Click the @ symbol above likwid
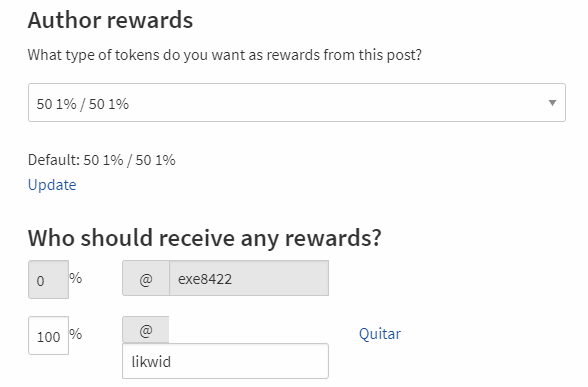This screenshot has height=387, width=588. coord(146,330)
